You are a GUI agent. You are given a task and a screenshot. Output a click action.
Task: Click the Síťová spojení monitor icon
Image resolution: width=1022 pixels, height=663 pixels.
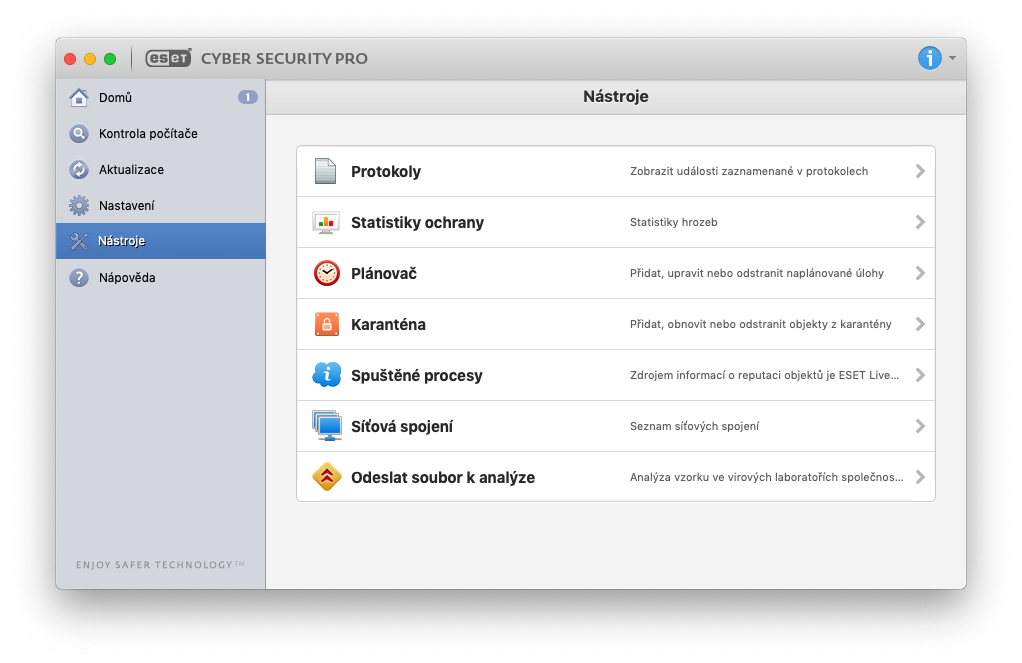(x=326, y=426)
